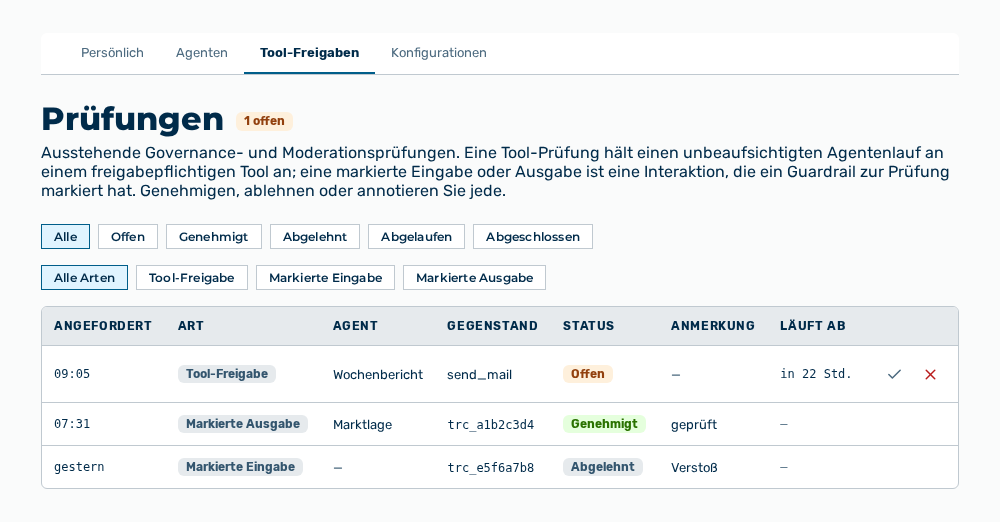The height and width of the screenshot is (522, 1000).
Task: Click the Wochenbericht agent cell
Action: click(x=378, y=375)
